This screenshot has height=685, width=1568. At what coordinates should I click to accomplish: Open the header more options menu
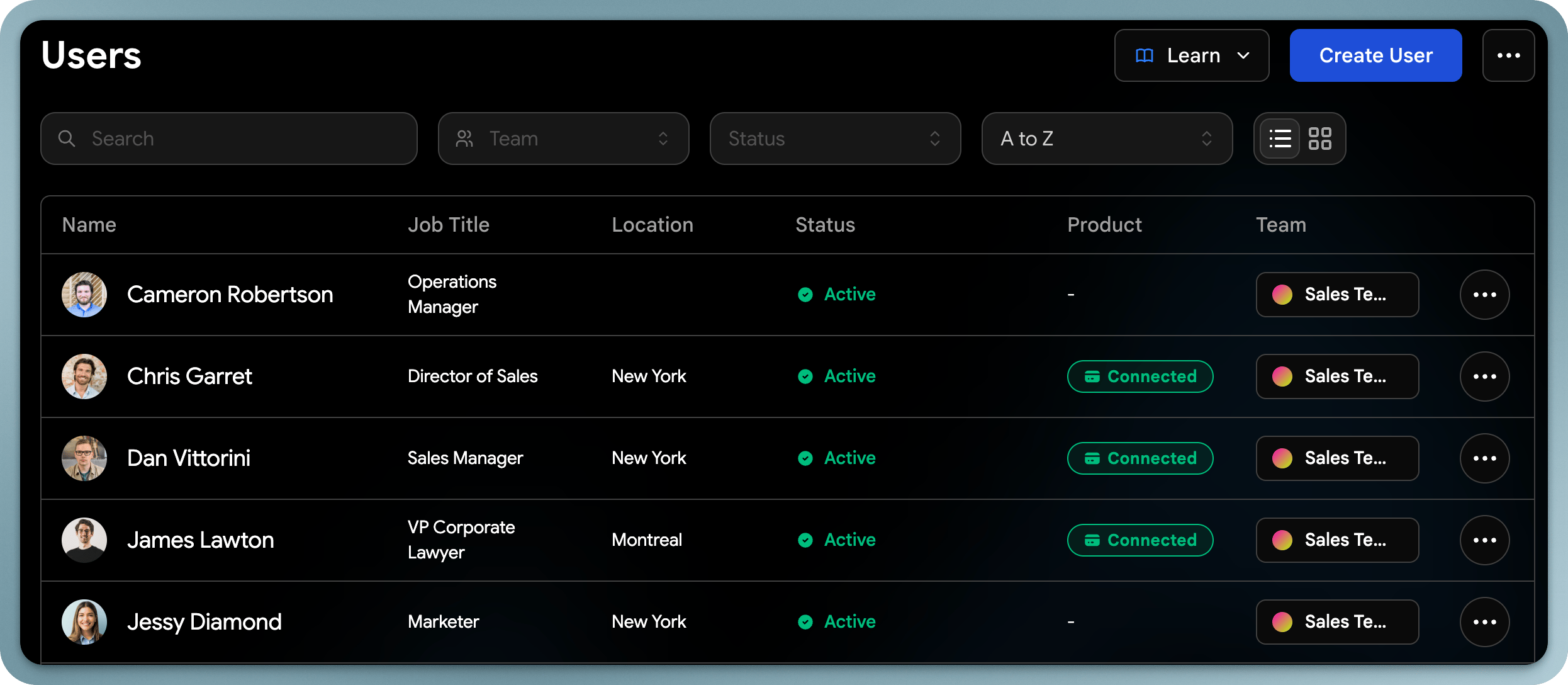pos(1508,55)
